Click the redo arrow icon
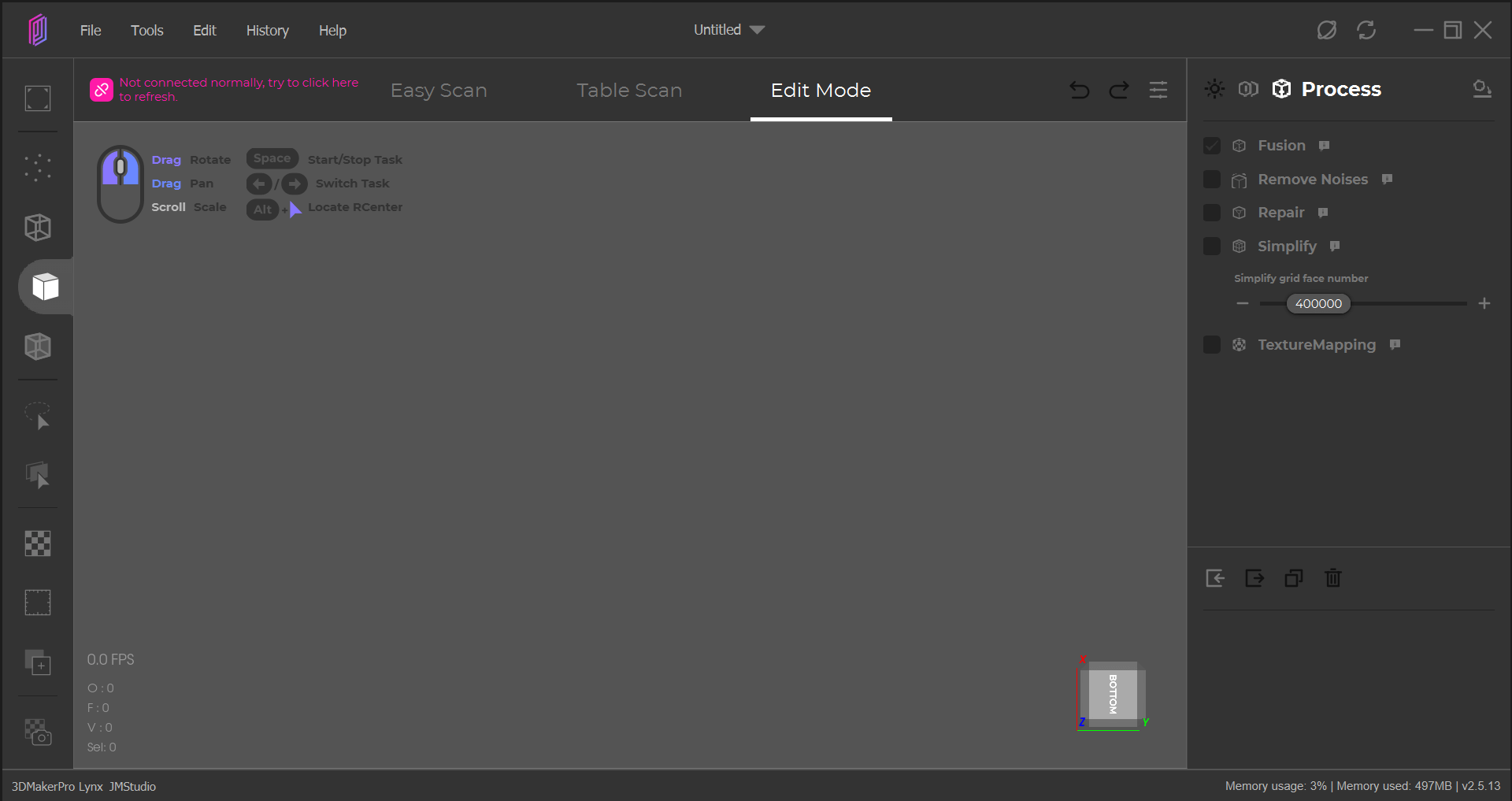 coord(1119,91)
